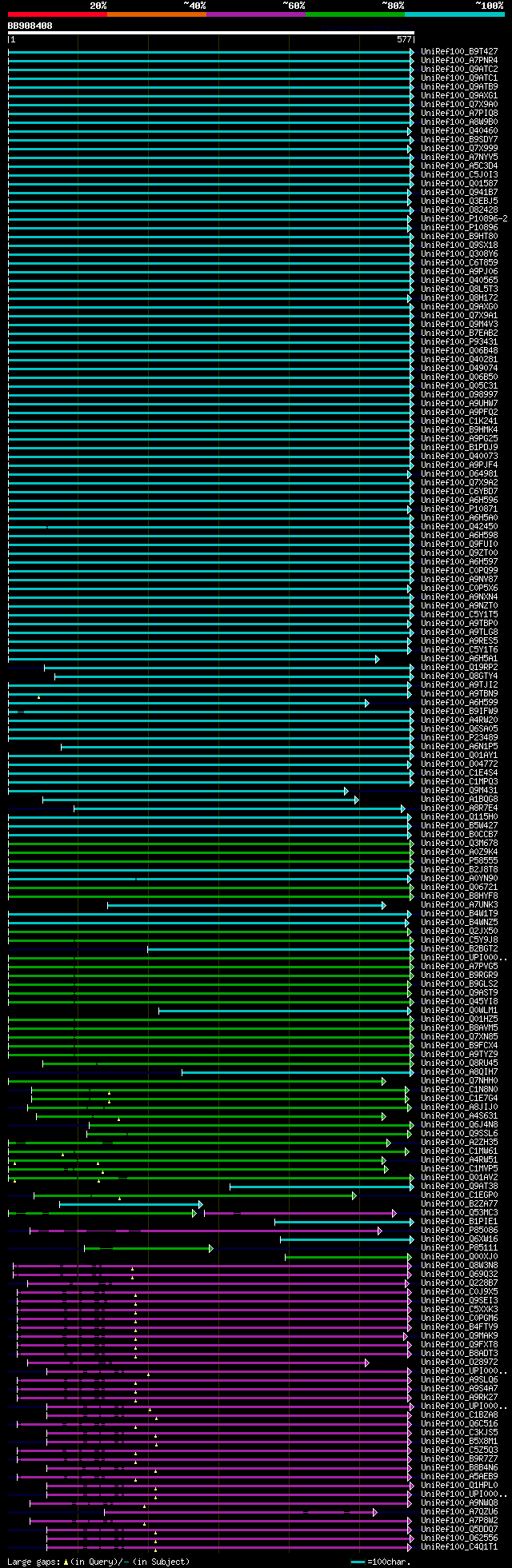Select the cyan alignment bar for UniRef100_Q40460

tap(210, 130)
